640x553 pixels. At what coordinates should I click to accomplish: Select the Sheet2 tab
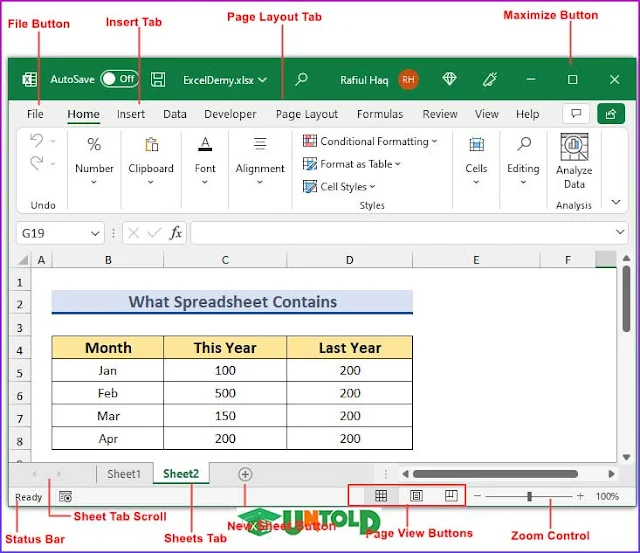tap(181, 473)
